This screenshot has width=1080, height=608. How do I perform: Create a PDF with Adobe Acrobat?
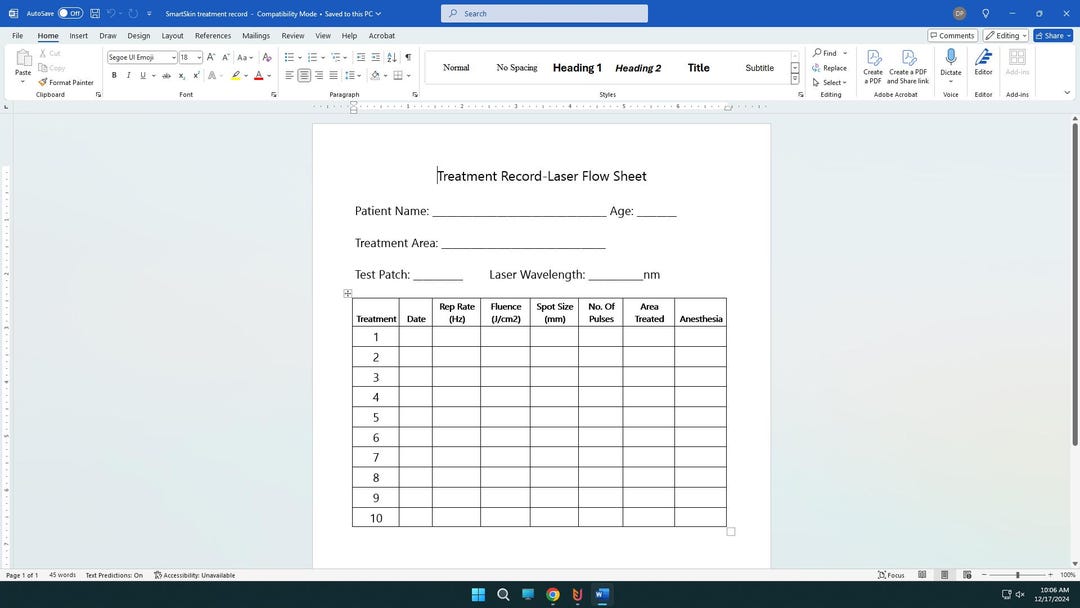pos(872,66)
